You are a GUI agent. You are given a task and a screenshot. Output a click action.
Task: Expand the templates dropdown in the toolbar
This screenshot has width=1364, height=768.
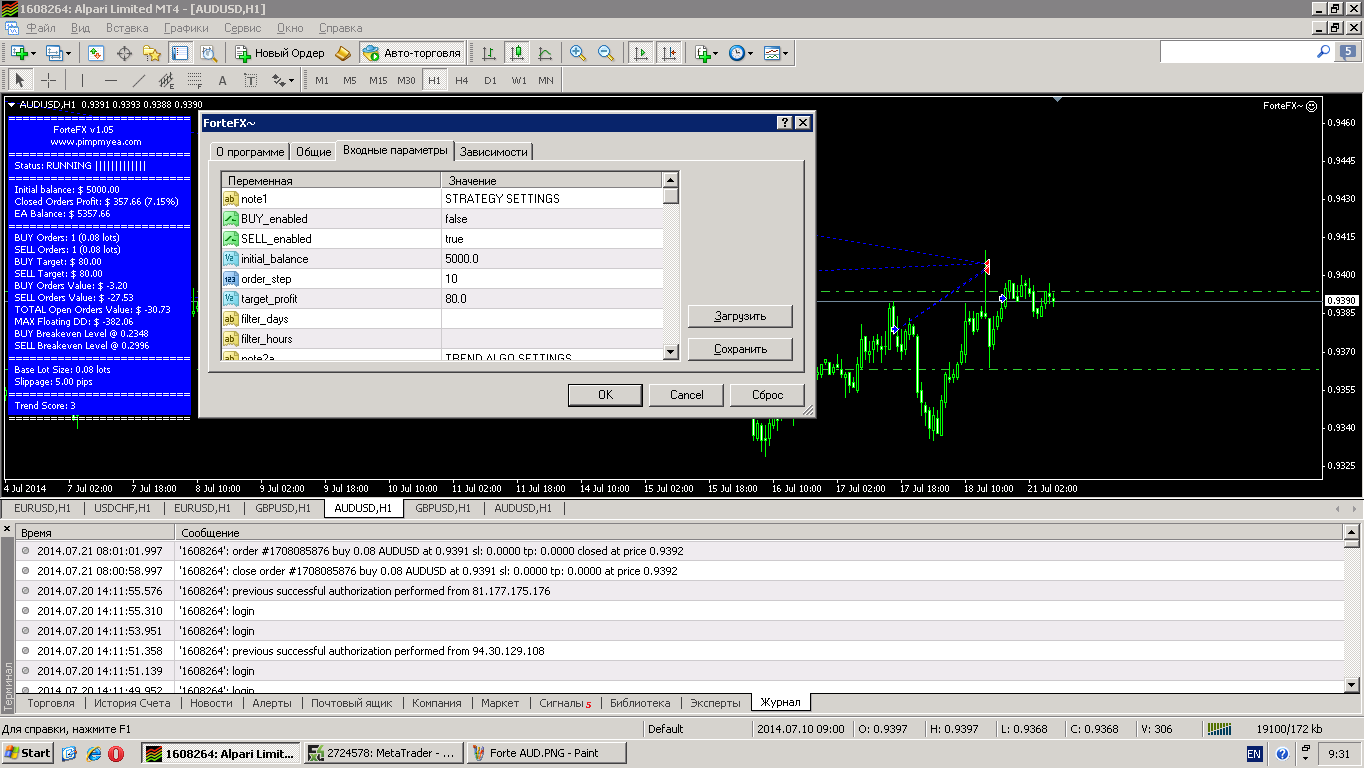(786, 53)
